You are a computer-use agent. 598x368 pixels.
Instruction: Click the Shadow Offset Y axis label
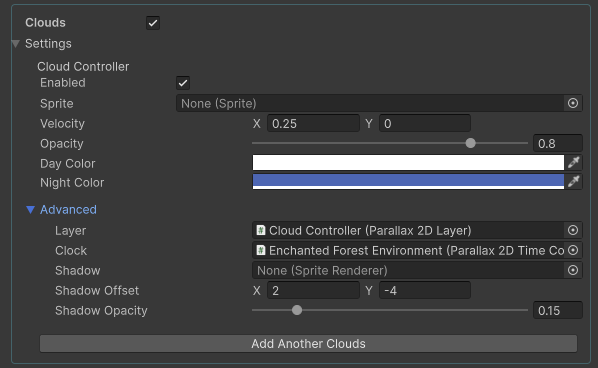pyautogui.click(x=369, y=291)
